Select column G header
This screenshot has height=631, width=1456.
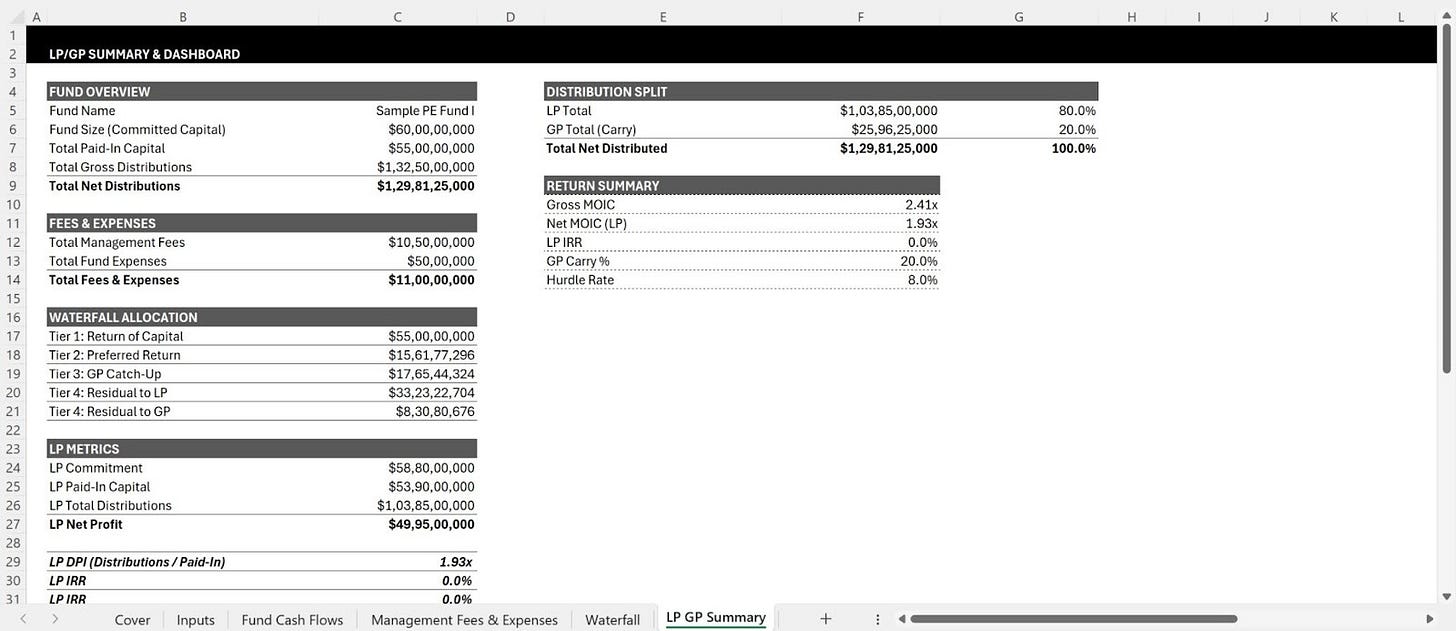(1019, 17)
